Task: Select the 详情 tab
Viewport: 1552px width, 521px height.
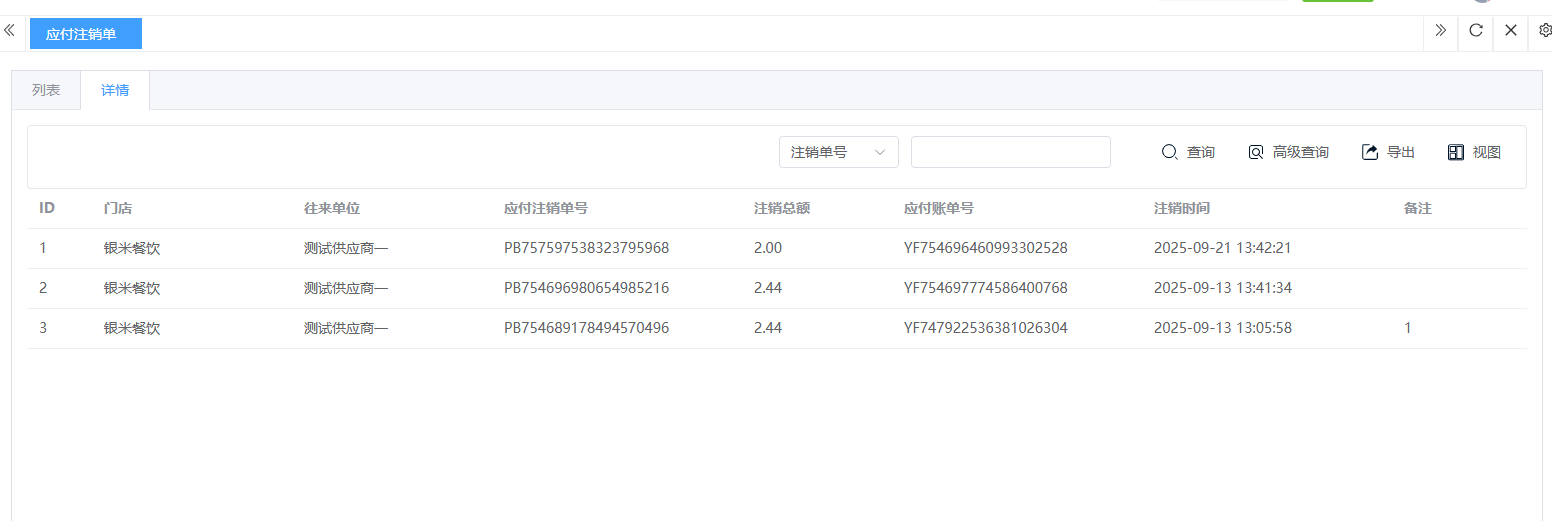Action: click(115, 90)
